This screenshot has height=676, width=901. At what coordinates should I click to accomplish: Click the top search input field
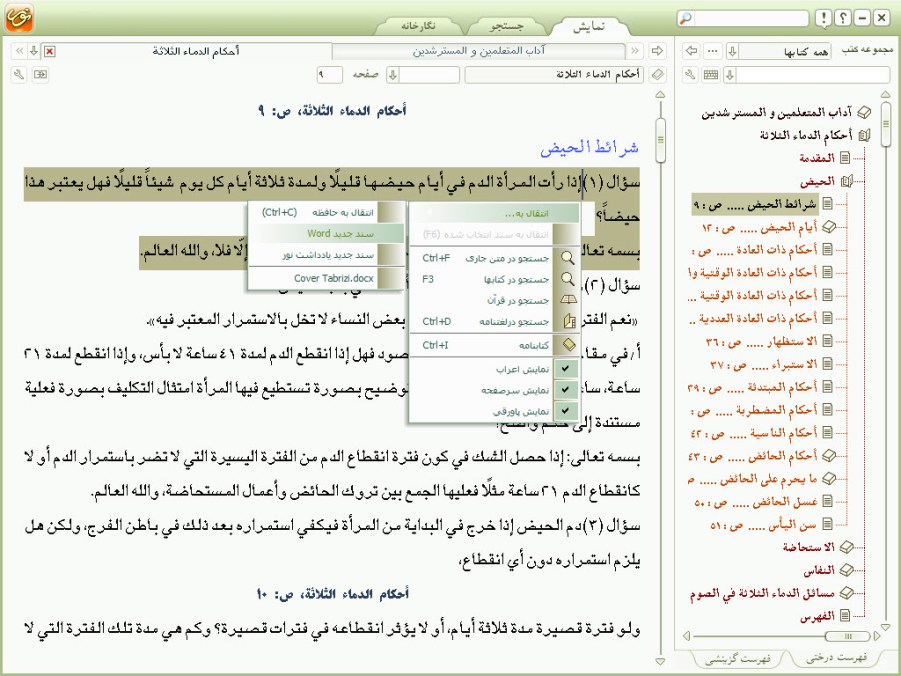[750, 18]
